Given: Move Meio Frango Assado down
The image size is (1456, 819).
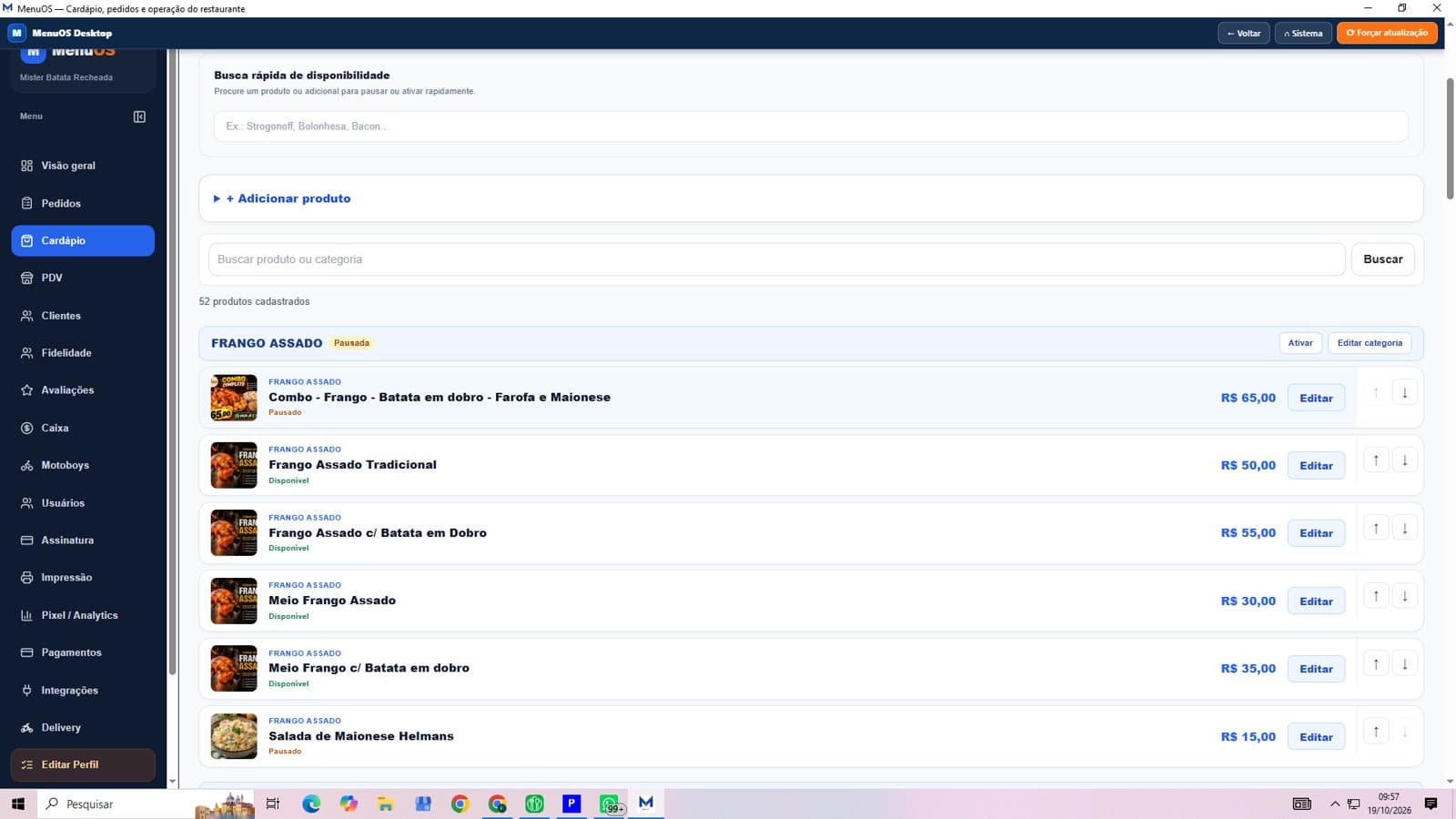Looking at the screenshot, I should (1404, 596).
